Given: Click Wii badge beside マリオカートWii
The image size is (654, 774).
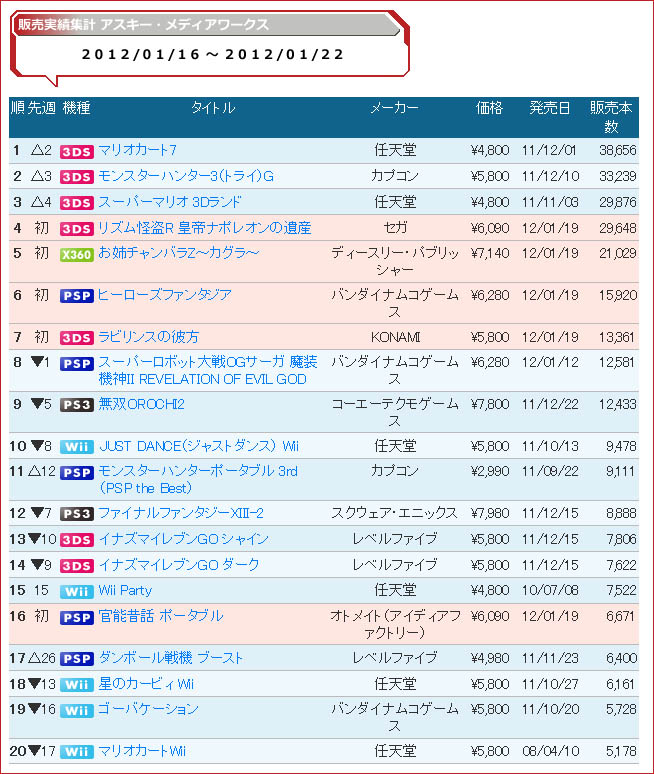Looking at the screenshot, I should point(77,752).
